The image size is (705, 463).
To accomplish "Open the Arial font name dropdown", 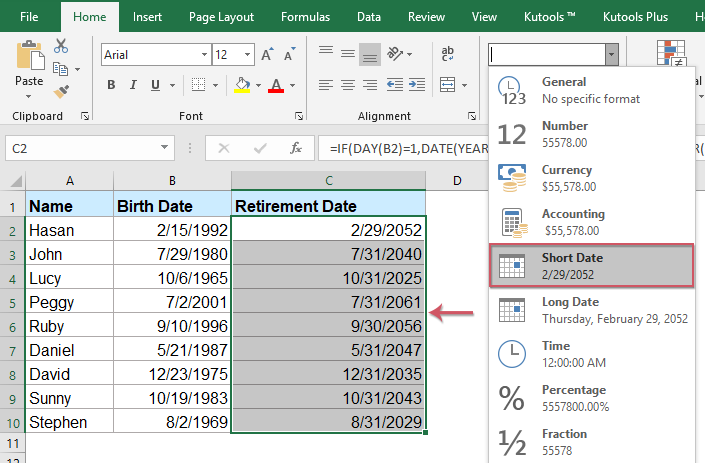I will pos(204,55).
